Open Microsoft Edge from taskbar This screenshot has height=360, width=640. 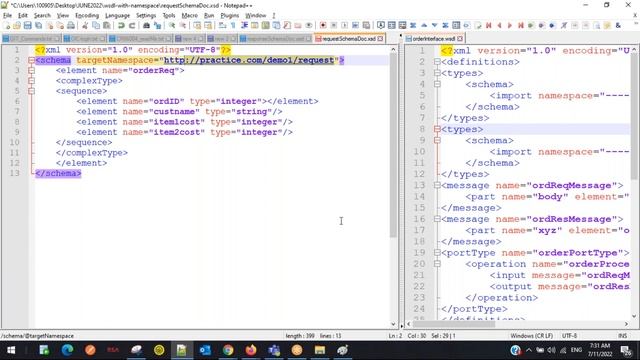[x=67, y=350]
